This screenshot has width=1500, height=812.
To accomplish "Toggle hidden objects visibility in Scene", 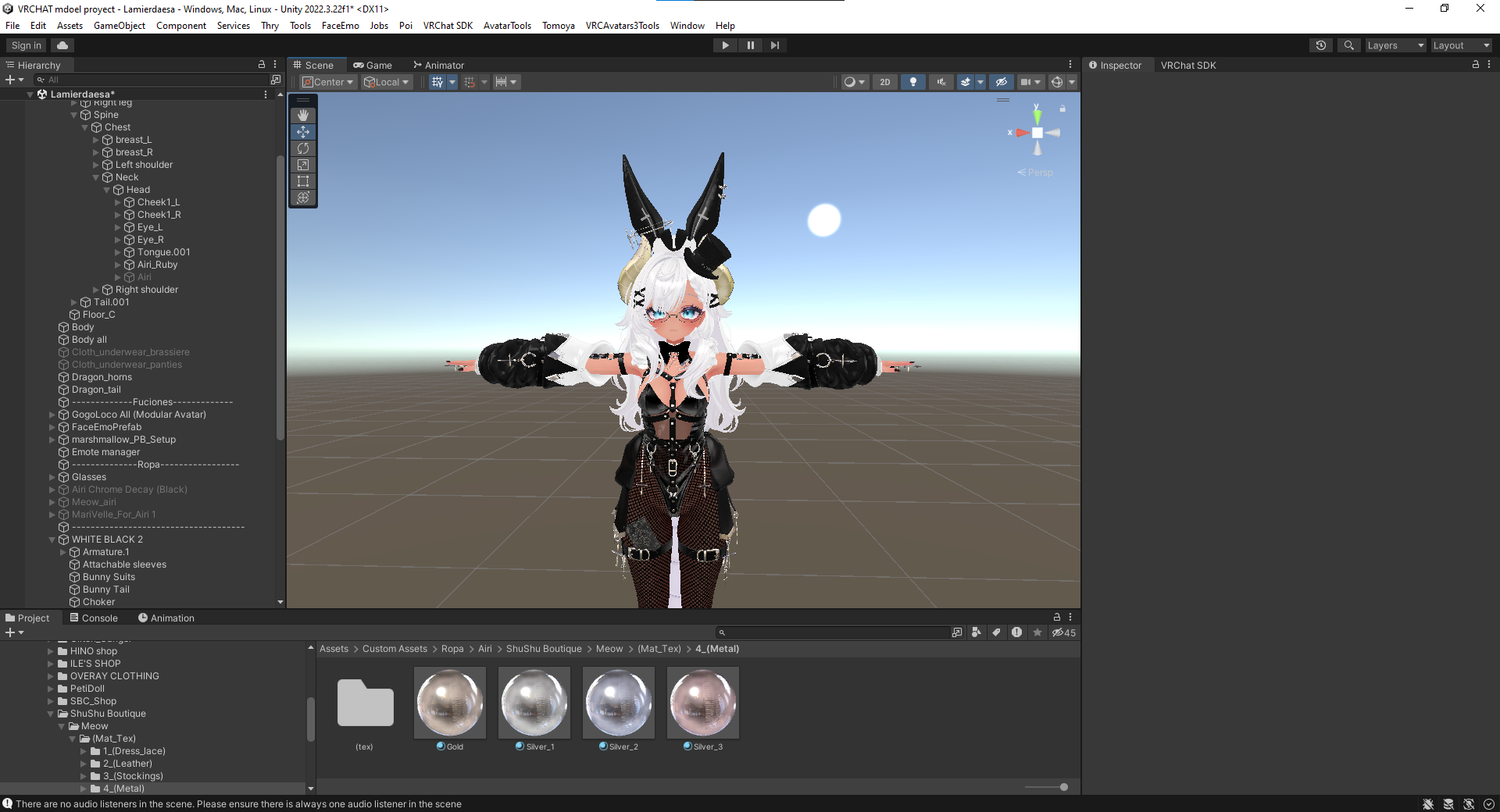I will click(x=1001, y=82).
